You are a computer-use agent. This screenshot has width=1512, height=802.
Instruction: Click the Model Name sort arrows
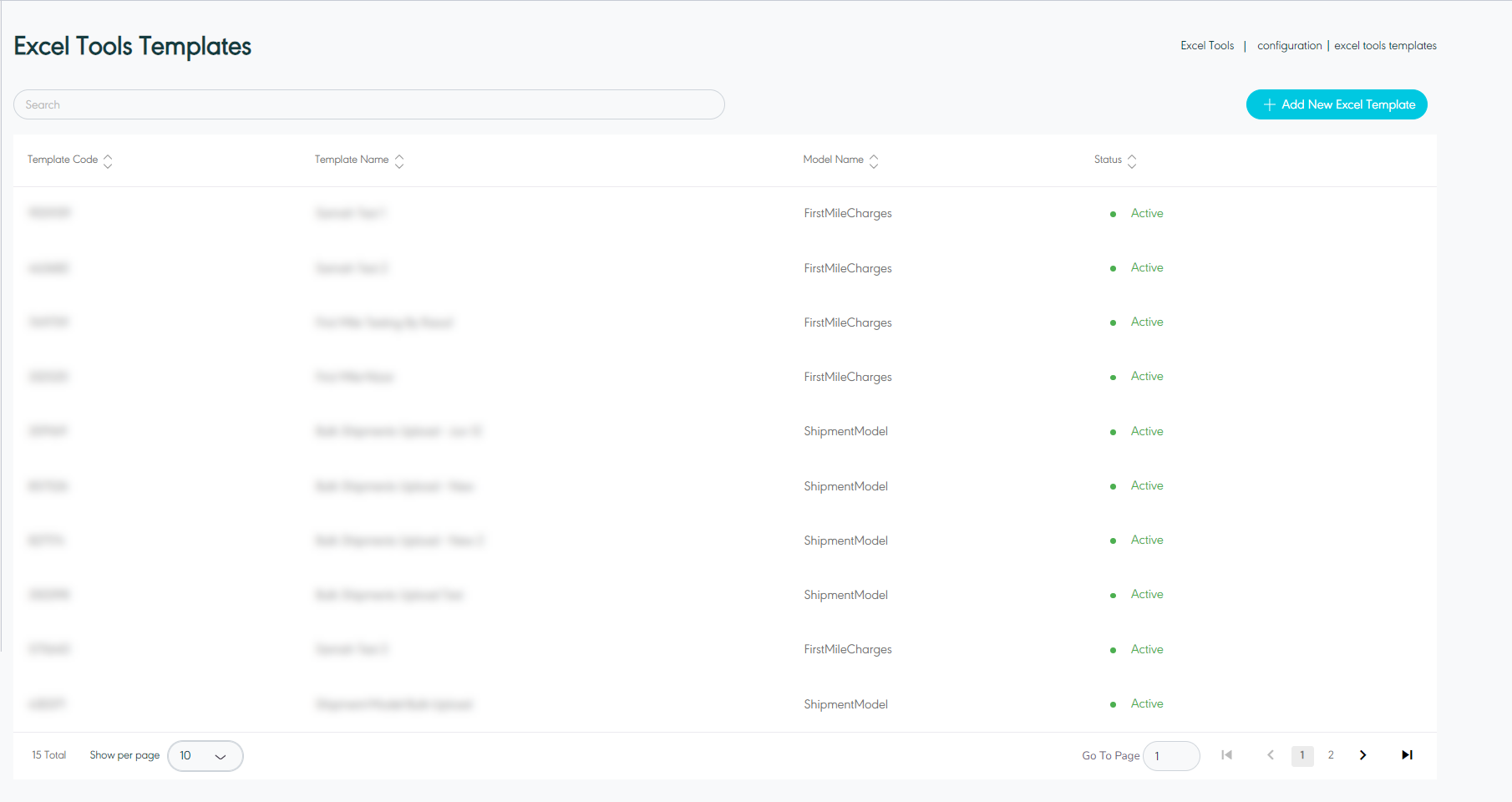pyautogui.click(x=874, y=160)
